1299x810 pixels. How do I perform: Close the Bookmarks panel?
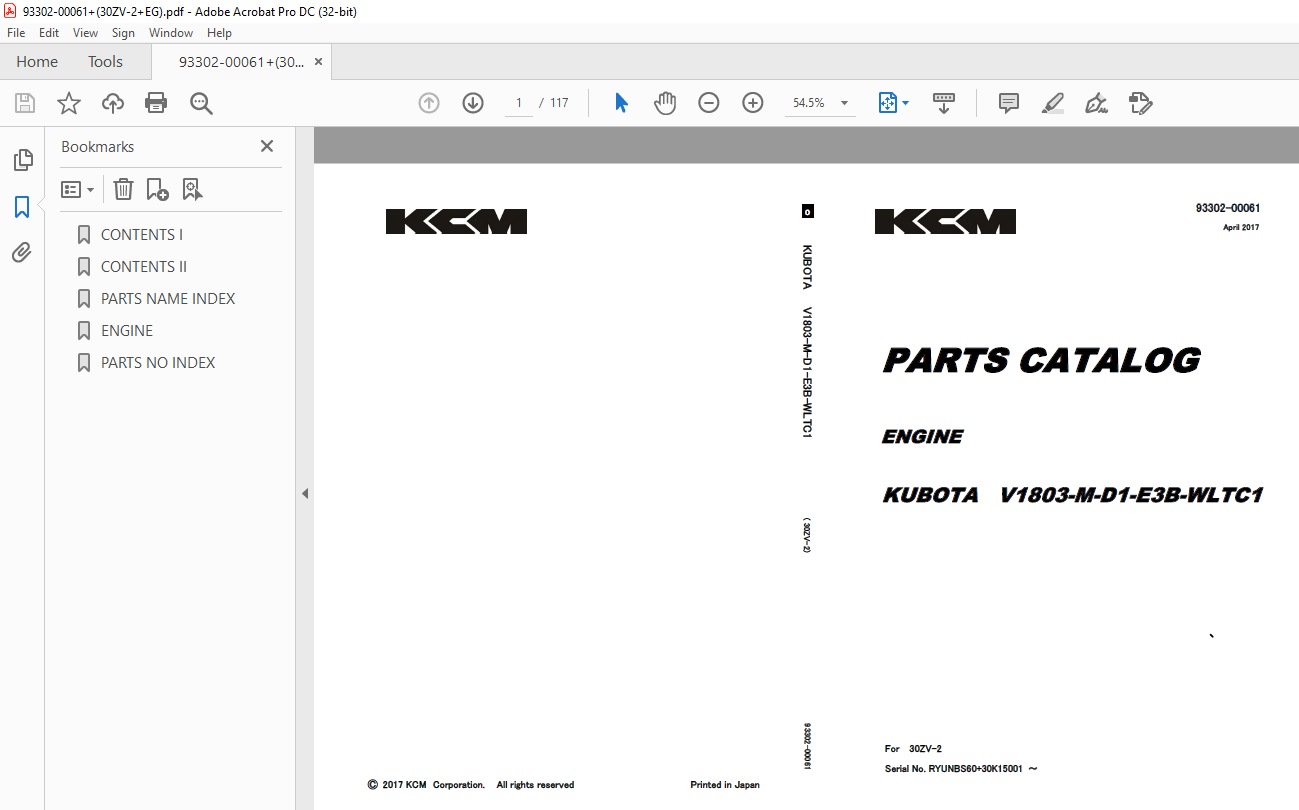pyautogui.click(x=267, y=146)
